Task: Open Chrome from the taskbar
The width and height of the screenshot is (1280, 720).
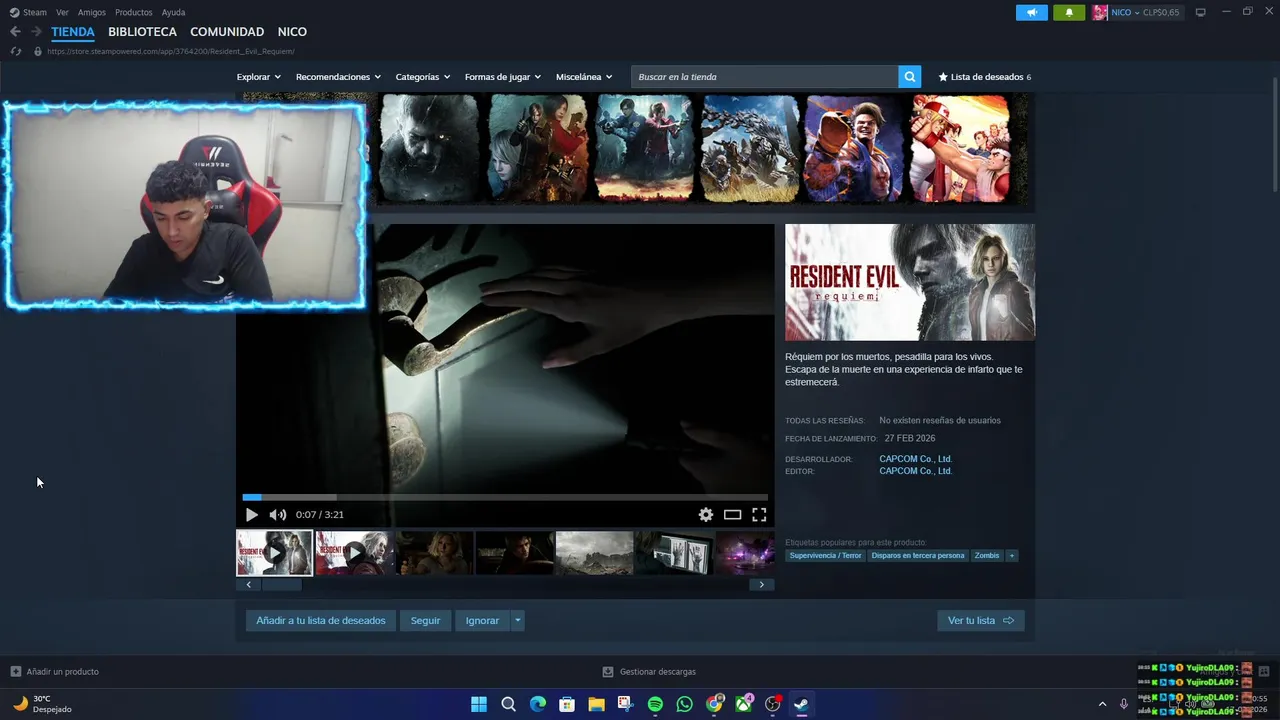Action: click(x=714, y=704)
